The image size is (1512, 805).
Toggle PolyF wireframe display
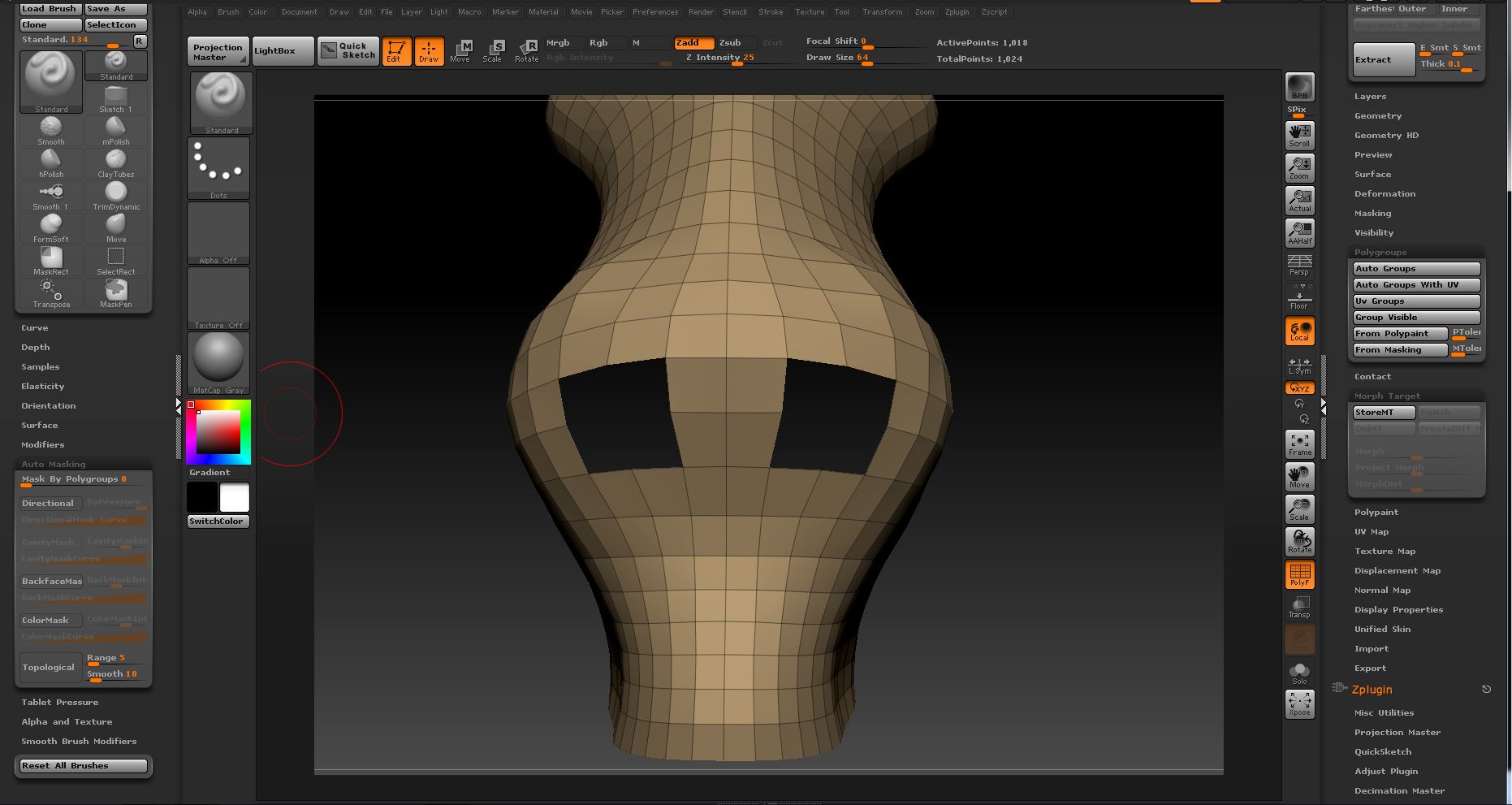tap(1299, 574)
